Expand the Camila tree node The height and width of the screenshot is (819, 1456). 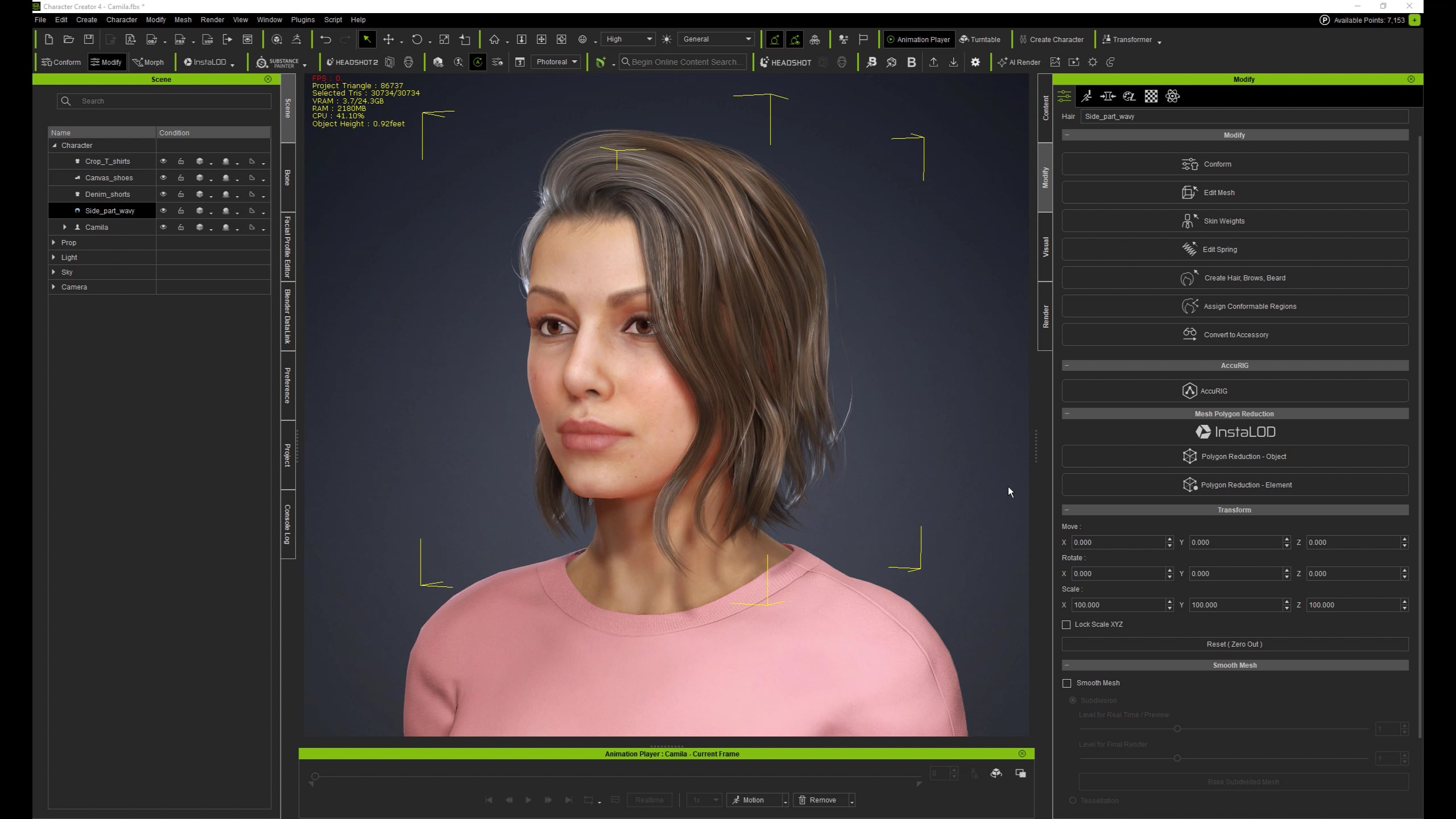click(65, 227)
